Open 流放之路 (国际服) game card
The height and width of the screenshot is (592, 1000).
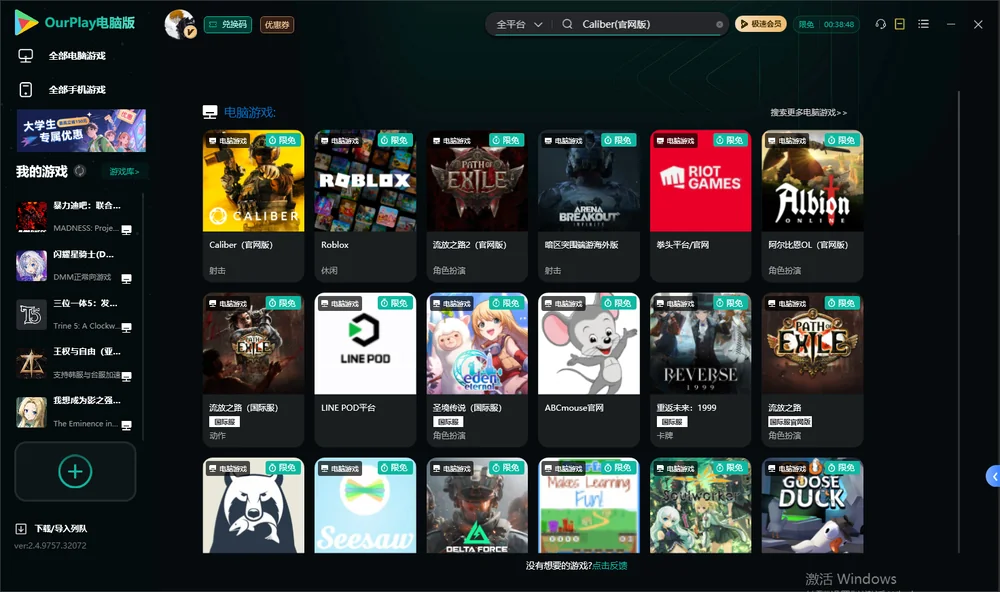[x=253, y=370]
